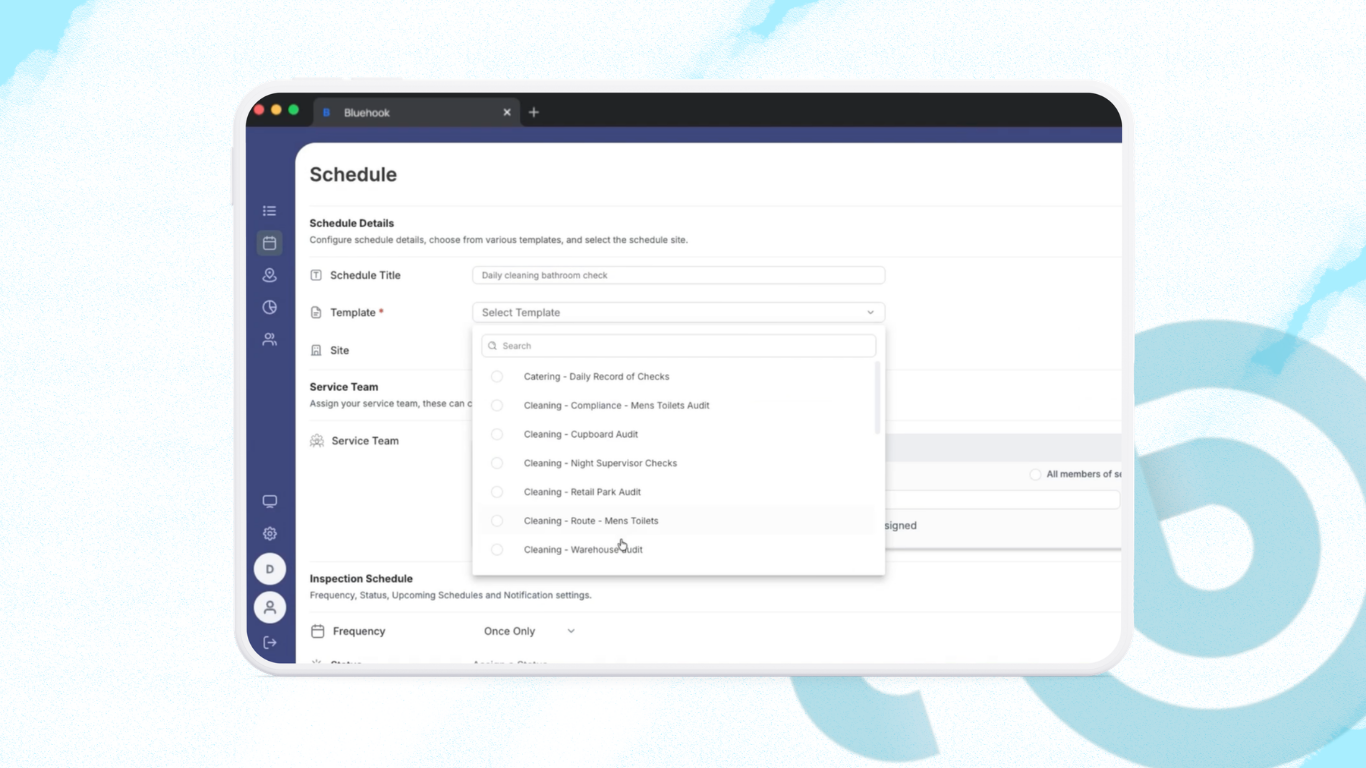1366x768 pixels.
Task: Choose Cleaning - Night Supervisor Checks text
Action: 600,463
